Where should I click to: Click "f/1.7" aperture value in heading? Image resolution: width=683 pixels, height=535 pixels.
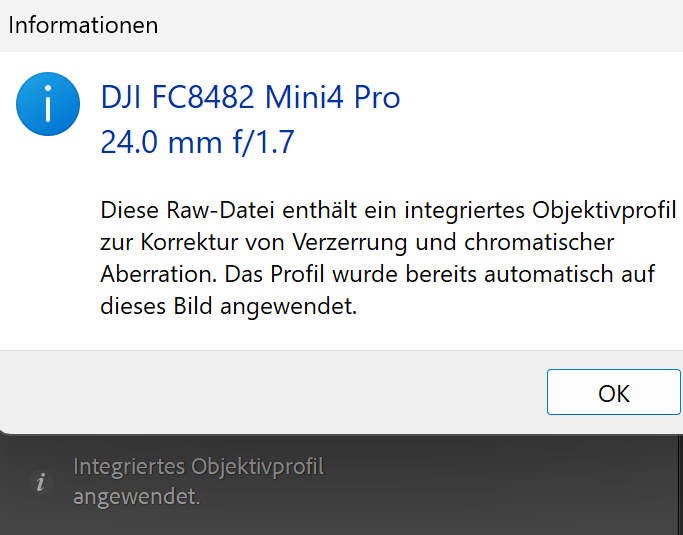(x=266, y=142)
